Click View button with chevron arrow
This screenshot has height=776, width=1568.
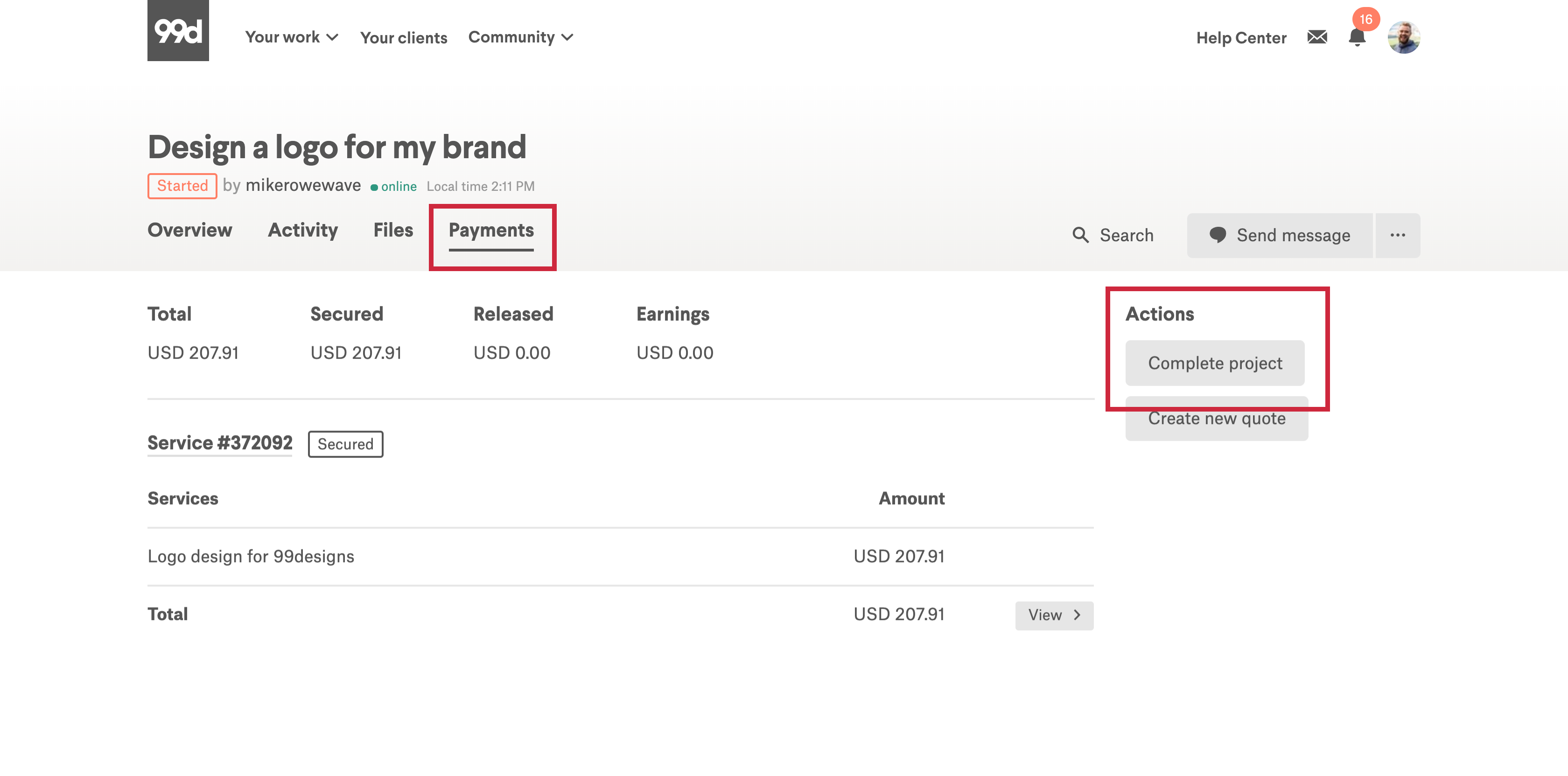[1054, 615]
